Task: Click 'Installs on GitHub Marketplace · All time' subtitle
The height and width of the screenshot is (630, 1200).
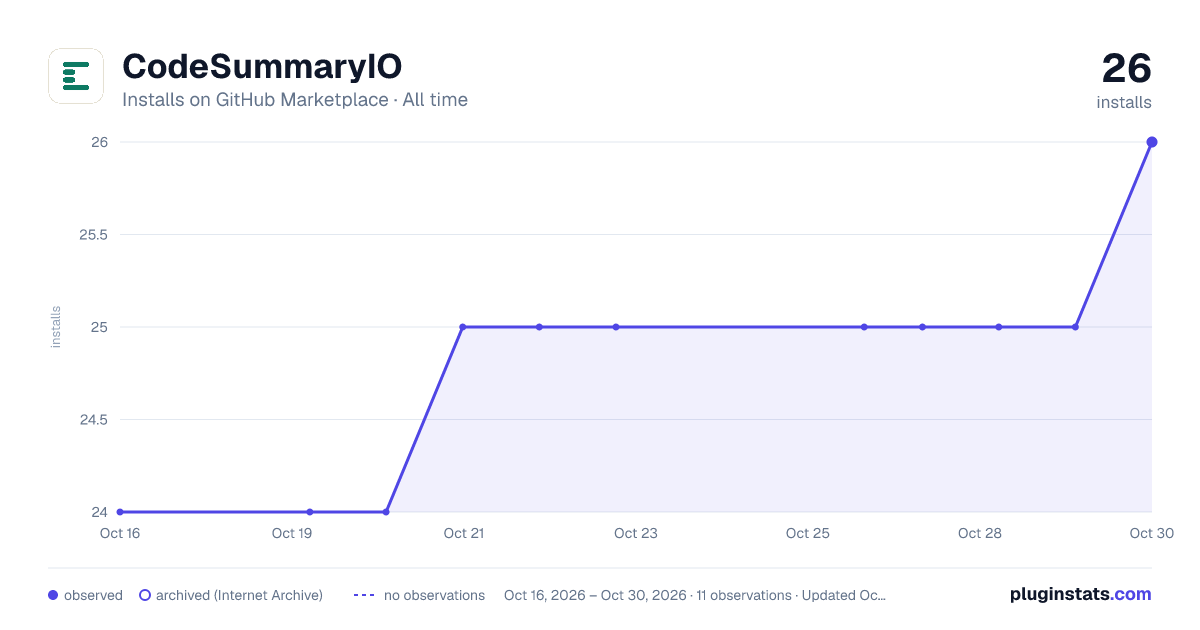Action: [x=295, y=100]
